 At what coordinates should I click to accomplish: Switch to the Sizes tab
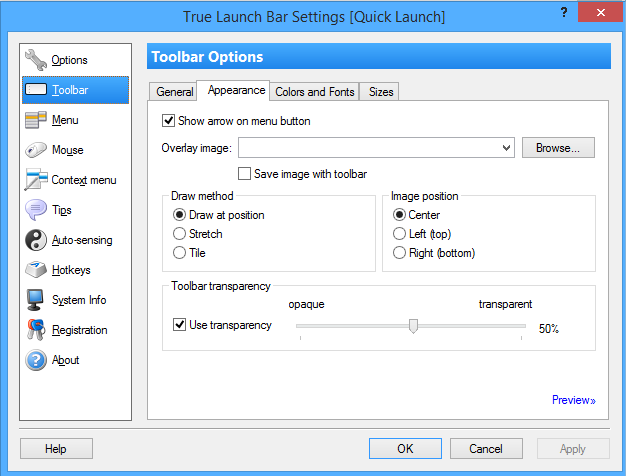(x=380, y=92)
